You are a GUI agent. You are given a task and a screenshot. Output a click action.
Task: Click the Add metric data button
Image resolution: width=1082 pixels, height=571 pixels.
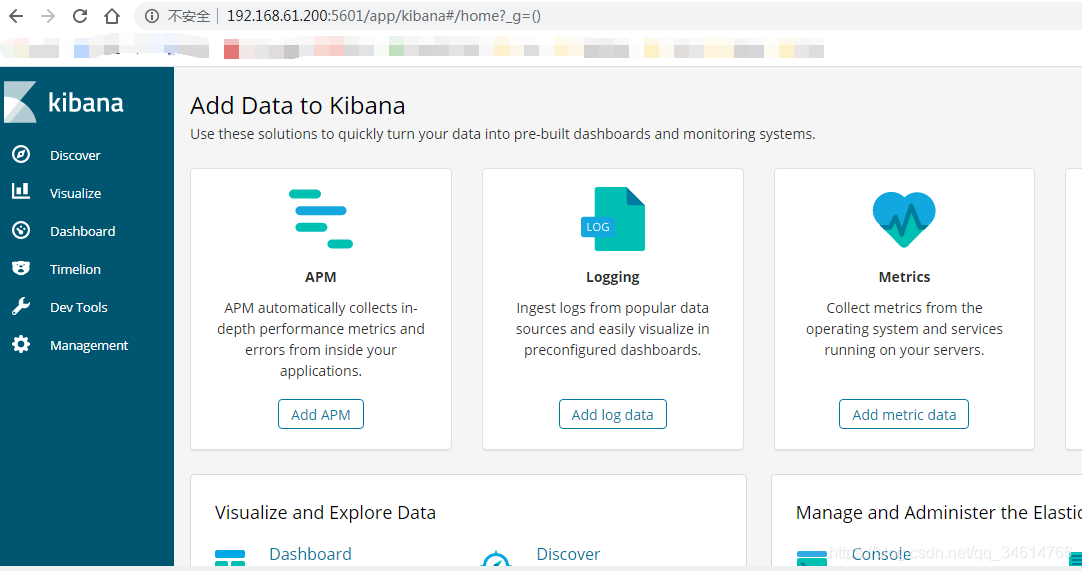tap(904, 414)
